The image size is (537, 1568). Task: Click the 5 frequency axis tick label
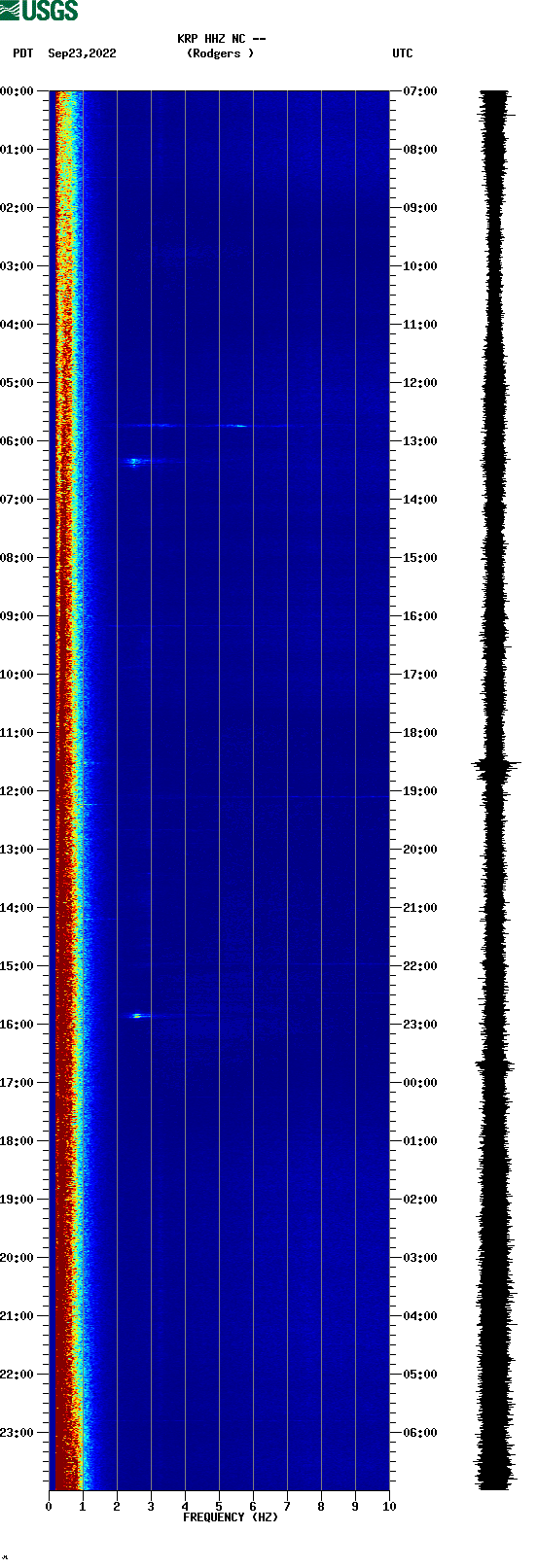click(219, 1507)
